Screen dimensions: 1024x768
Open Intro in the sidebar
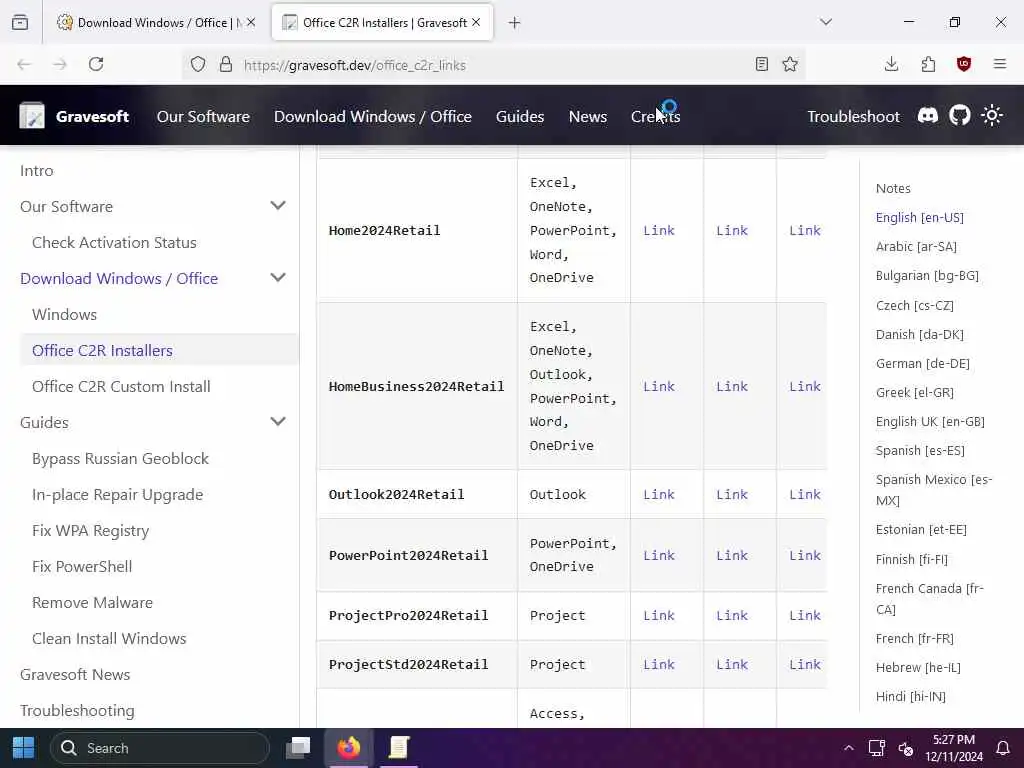pyautogui.click(x=37, y=170)
